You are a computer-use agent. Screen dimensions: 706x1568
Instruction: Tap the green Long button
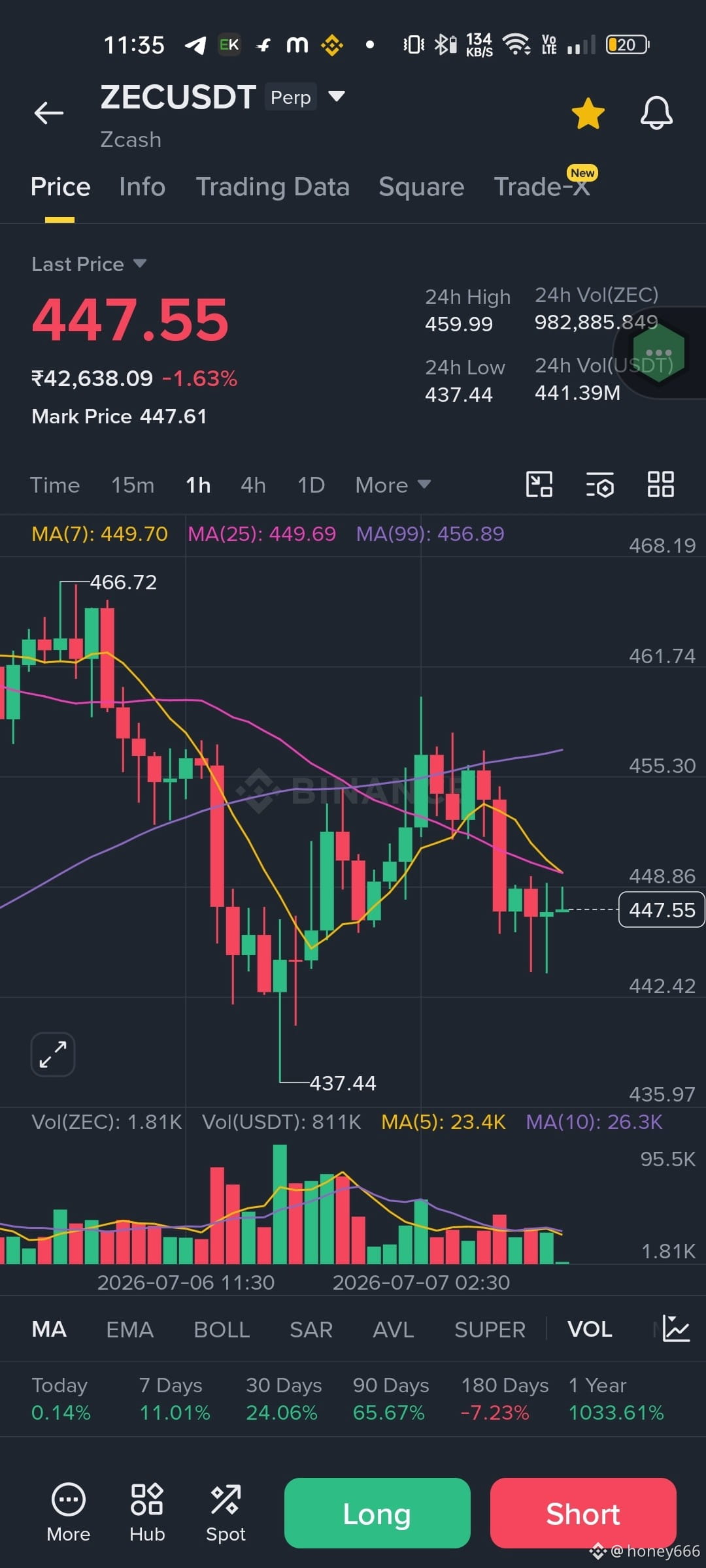pos(377,1513)
